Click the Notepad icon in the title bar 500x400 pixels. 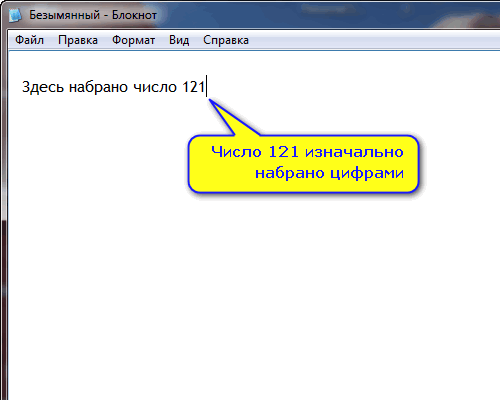[x=15, y=15]
